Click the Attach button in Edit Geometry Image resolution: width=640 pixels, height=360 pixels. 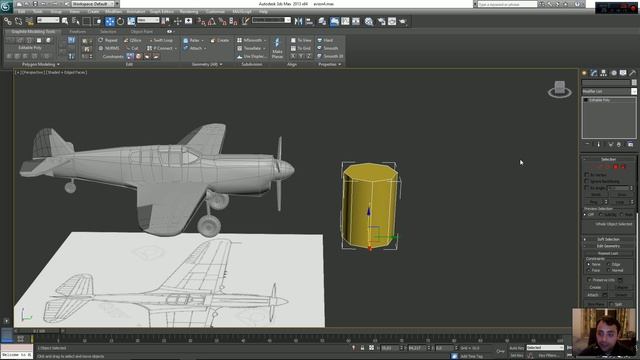coord(593,295)
